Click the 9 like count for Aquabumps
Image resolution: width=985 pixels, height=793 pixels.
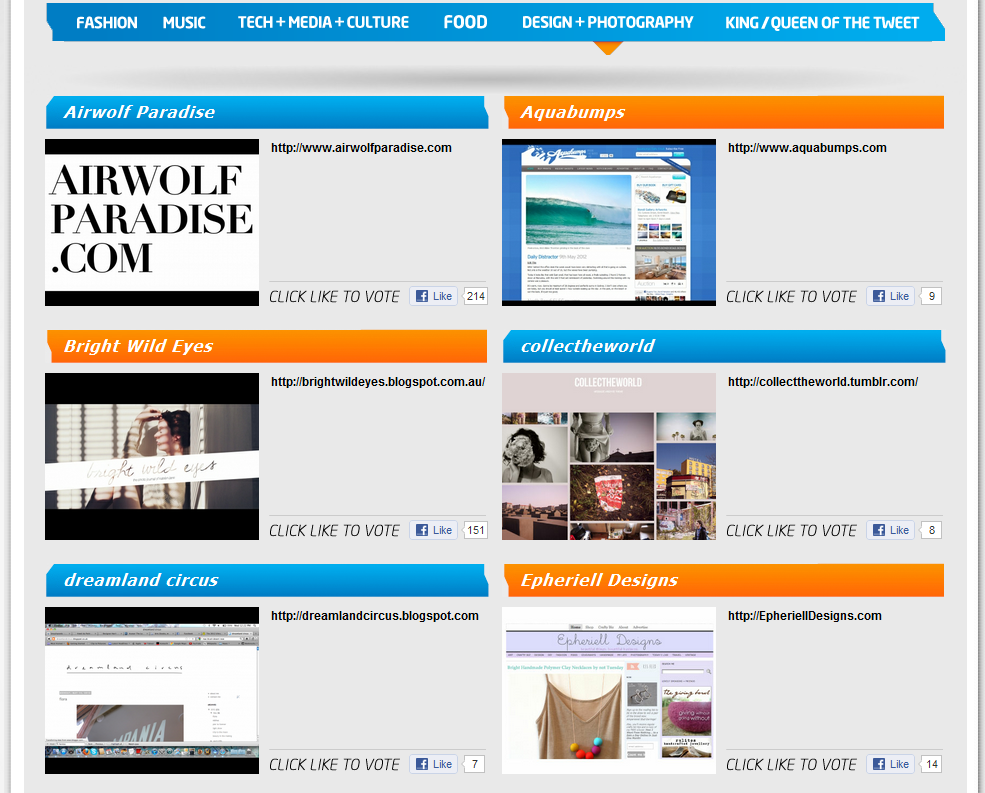tap(932, 296)
